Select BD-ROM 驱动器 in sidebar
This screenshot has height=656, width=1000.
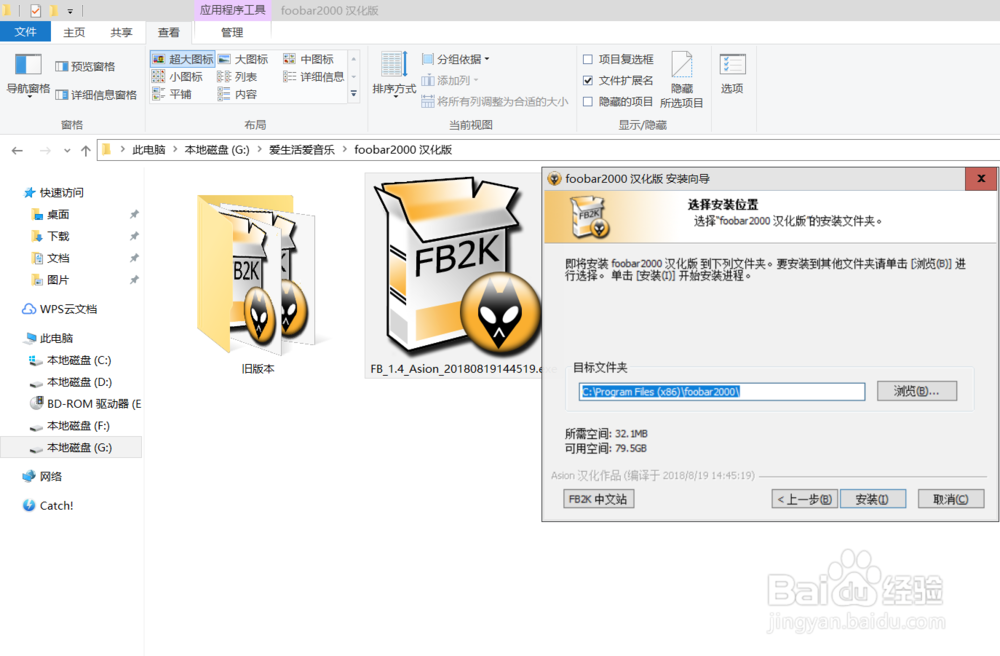point(85,404)
